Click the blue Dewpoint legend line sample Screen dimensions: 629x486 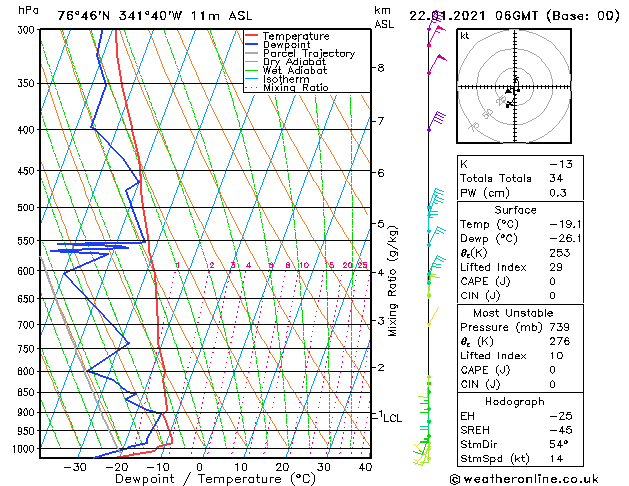(x=252, y=44)
